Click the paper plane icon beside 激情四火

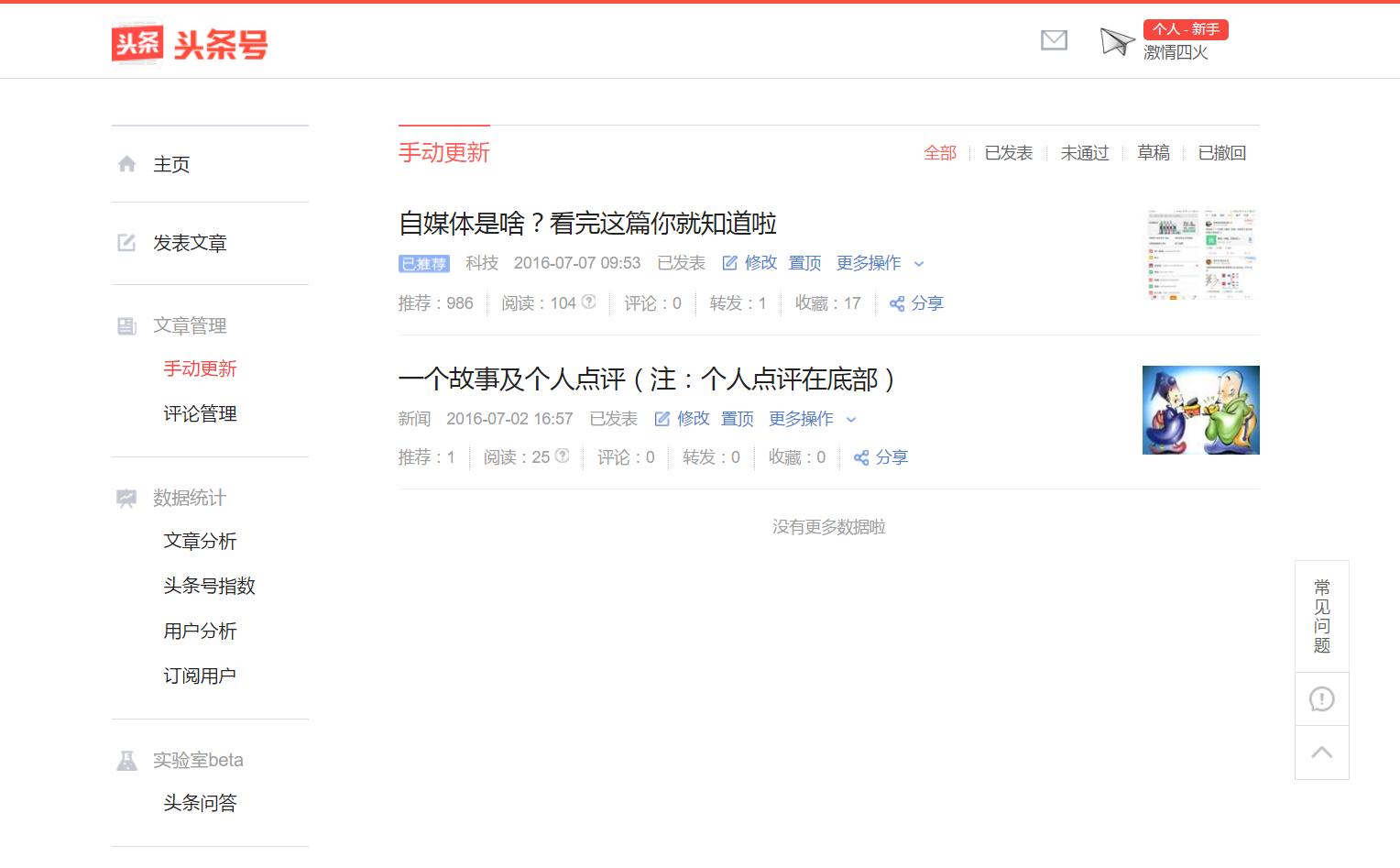tap(1114, 41)
